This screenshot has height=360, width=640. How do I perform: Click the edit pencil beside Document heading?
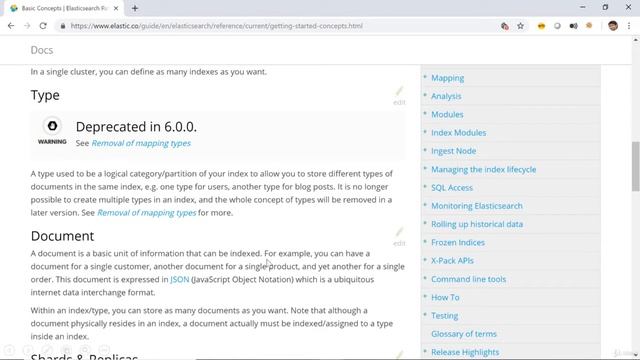pyautogui.click(x=399, y=237)
